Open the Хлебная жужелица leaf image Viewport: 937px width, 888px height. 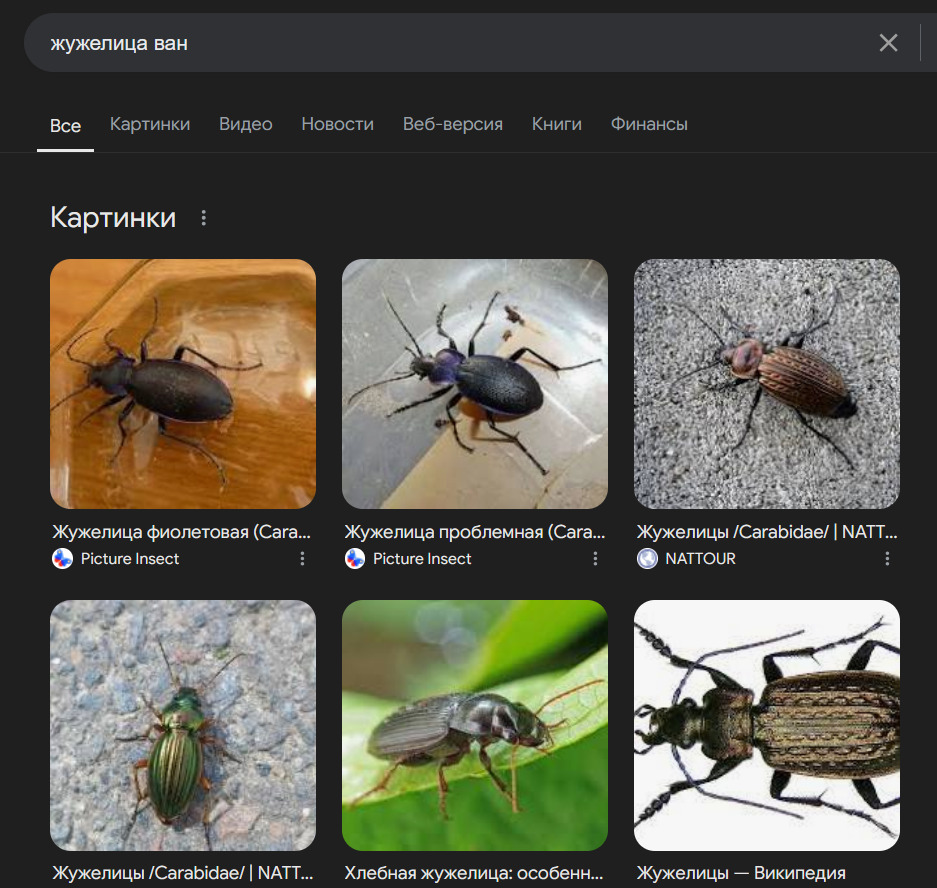pyautogui.click(x=475, y=725)
